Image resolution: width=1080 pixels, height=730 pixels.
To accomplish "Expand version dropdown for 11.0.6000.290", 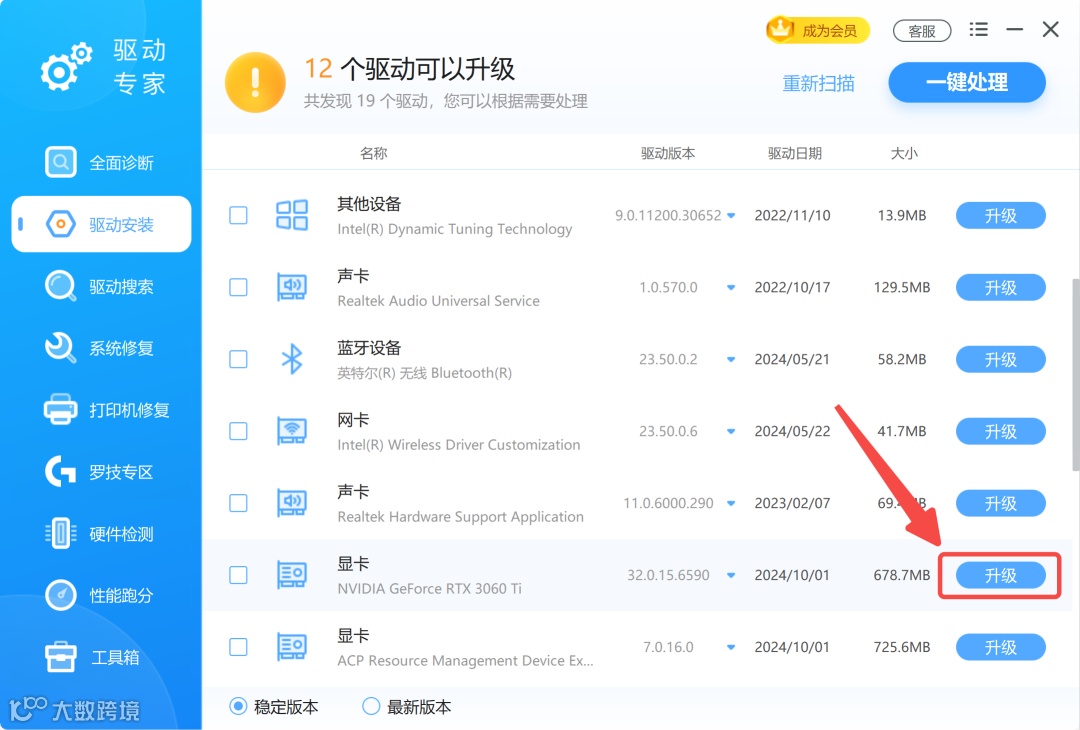I will (731, 503).
